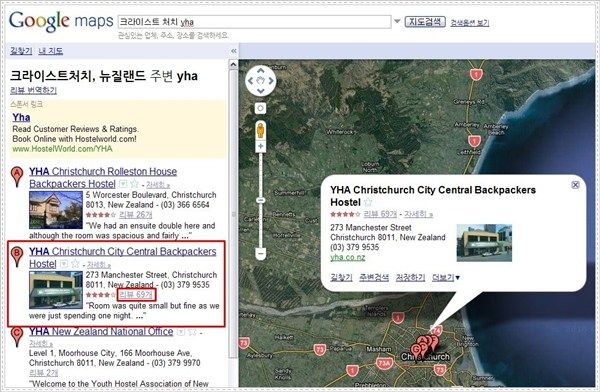Collapse the left results panel
The image size is (600, 392).
click(233, 51)
